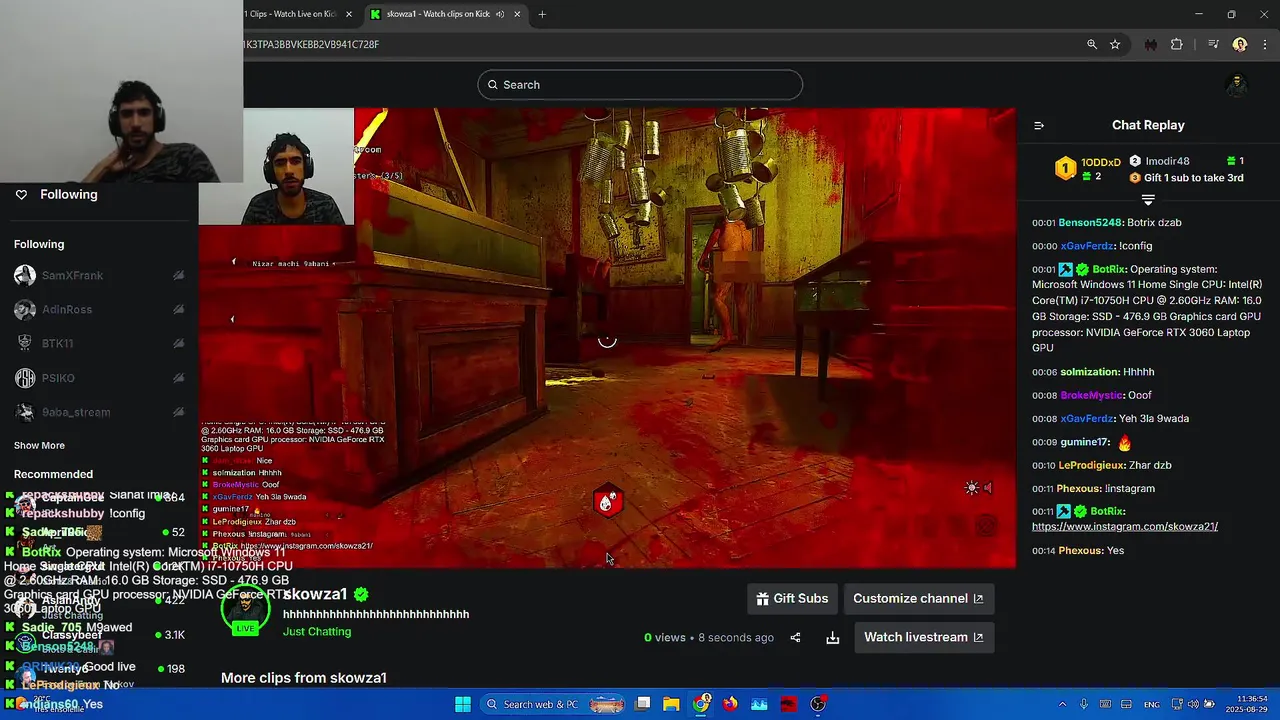Expand Show More in Following list
This screenshot has width=1280, height=720.
[39, 445]
